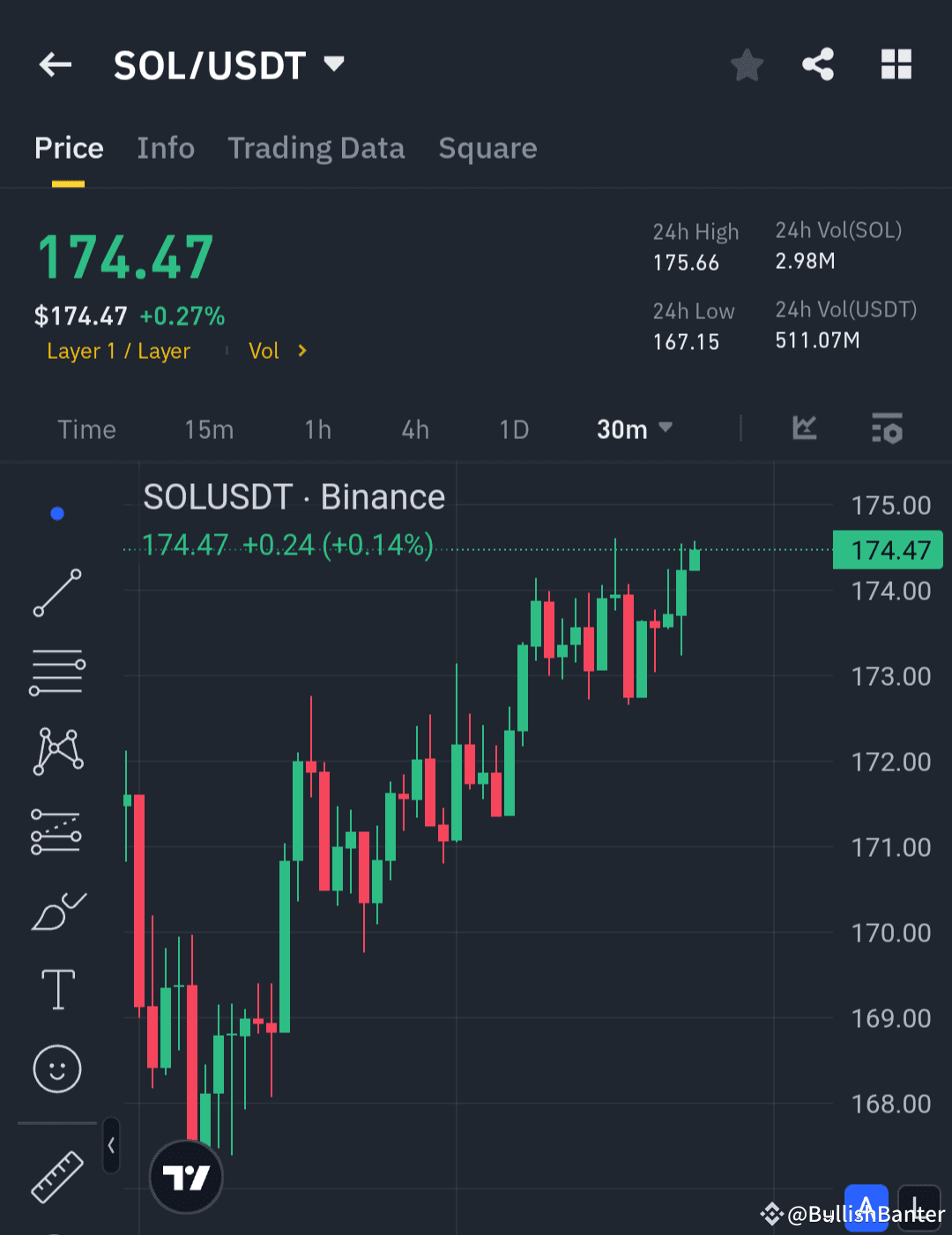Collapse the drawing tools sidebar
The height and width of the screenshot is (1235, 952).
pos(111,1145)
